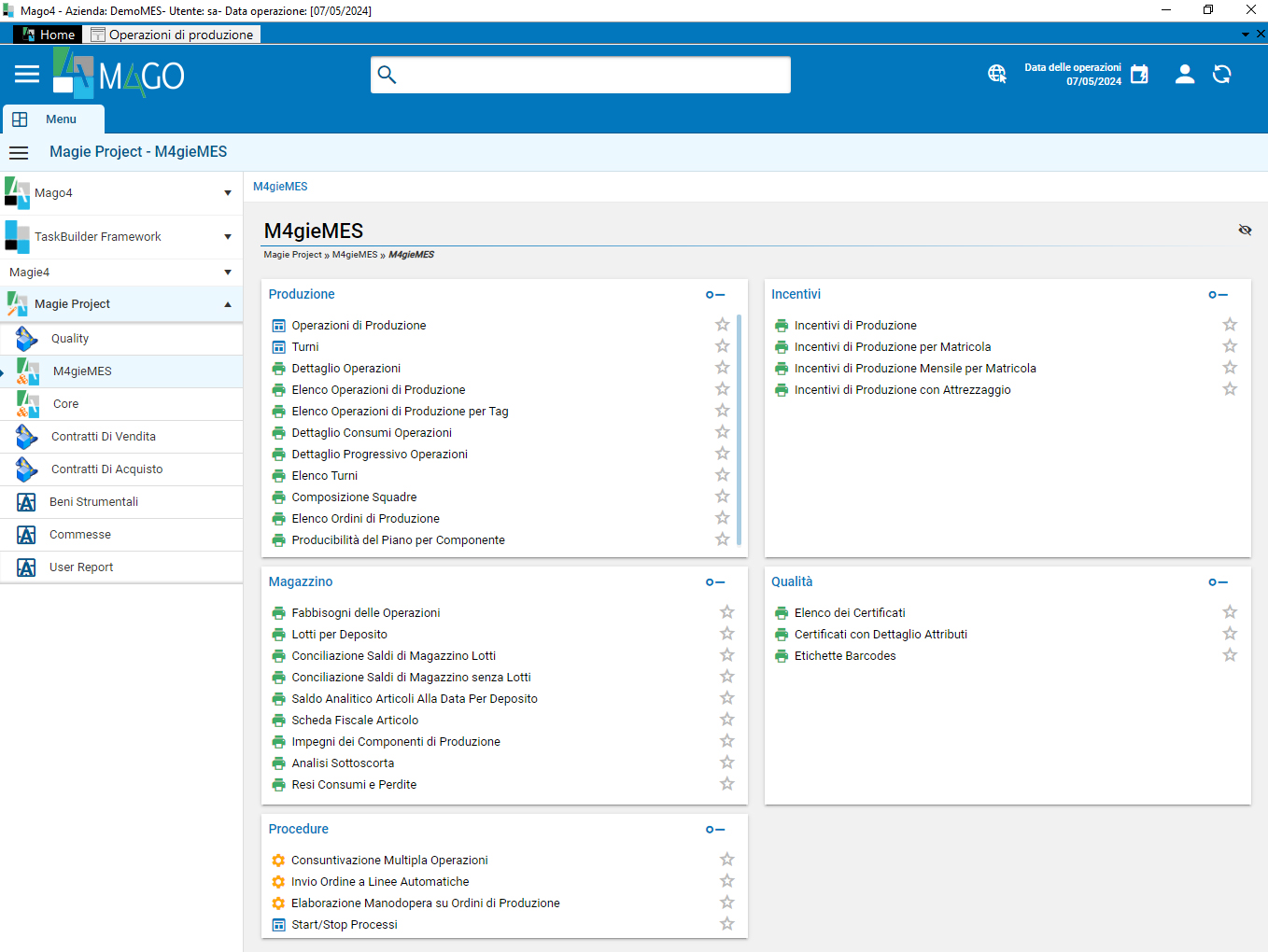The image size is (1268, 952).
Task: Star Elenco Ordini di Produzione as favorite
Action: (723, 518)
